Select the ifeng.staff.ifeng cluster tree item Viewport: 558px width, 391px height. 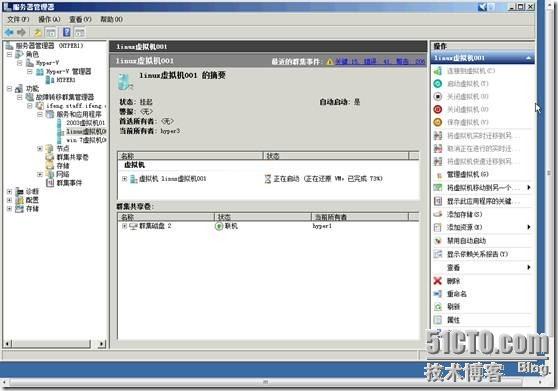click(x=76, y=106)
